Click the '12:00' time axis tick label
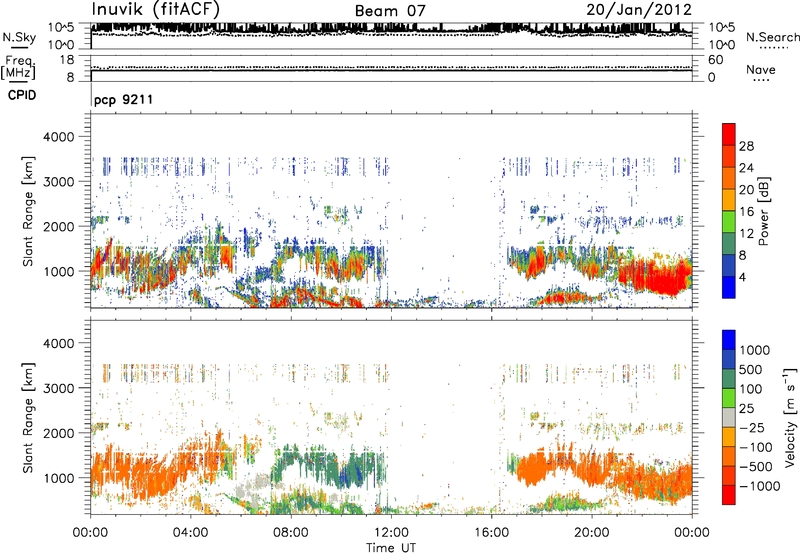 pyautogui.click(x=391, y=533)
